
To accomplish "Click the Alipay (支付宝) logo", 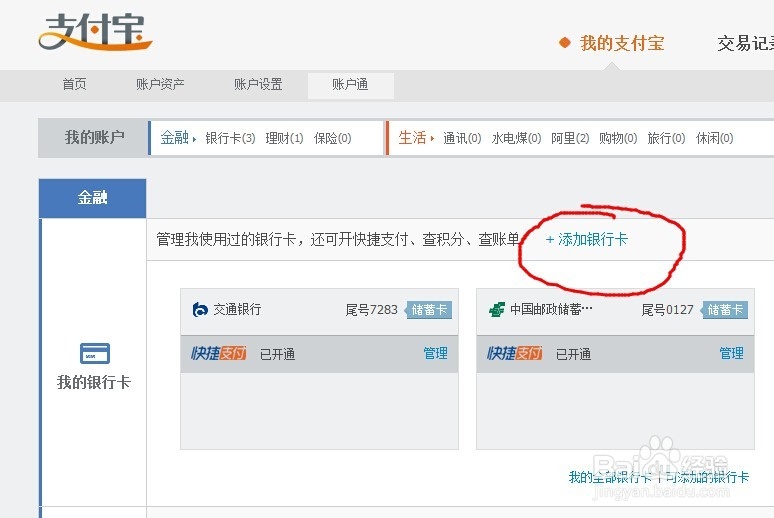I will coord(95,32).
